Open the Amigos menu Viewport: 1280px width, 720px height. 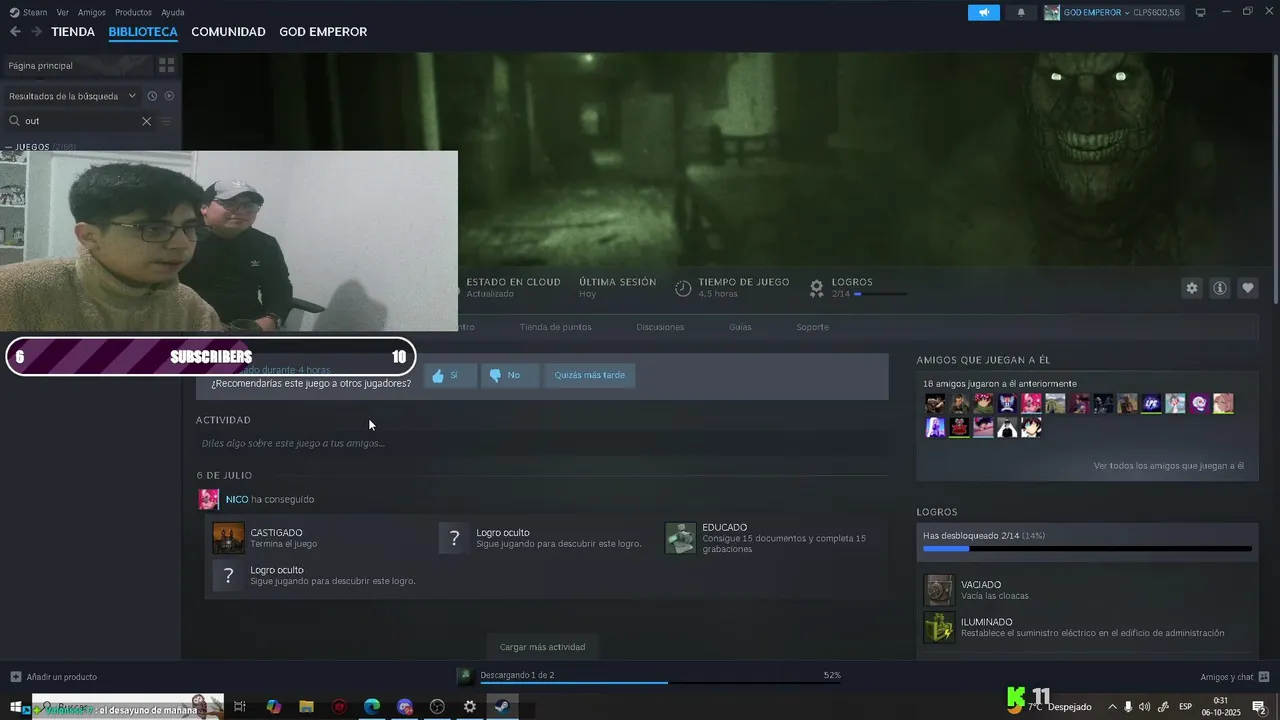tap(92, 12)
